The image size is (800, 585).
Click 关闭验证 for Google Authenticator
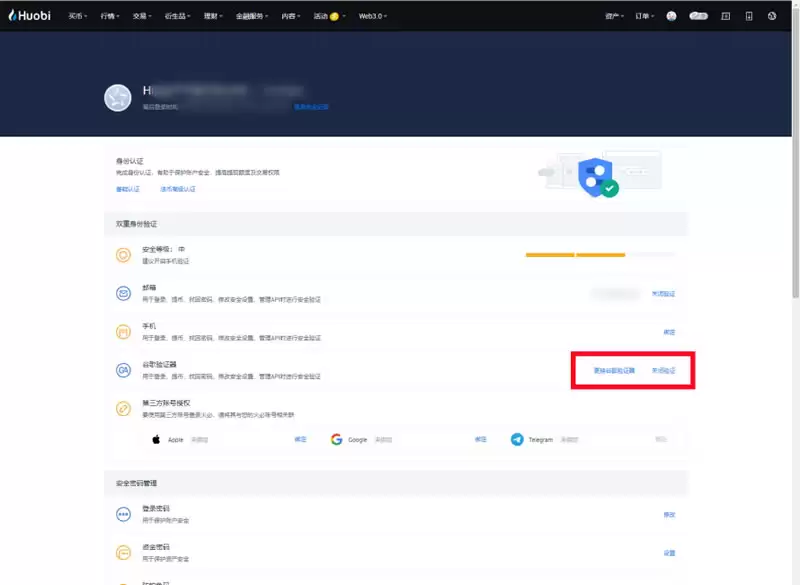(x=663, y=370)
